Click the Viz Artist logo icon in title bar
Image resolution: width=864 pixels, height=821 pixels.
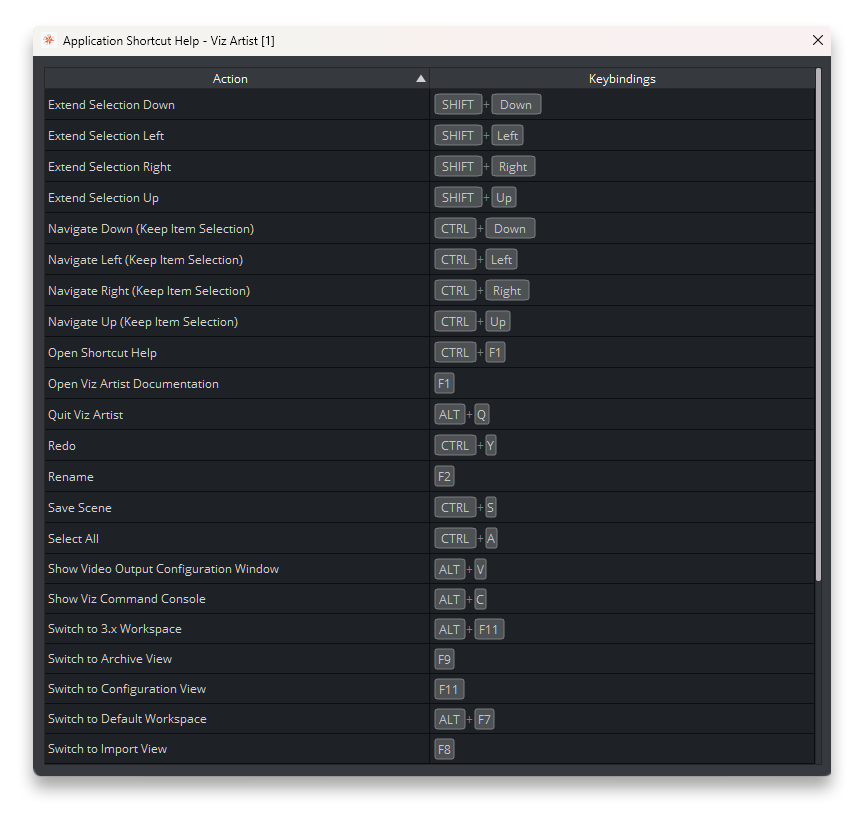pyautogui.click(x=48, y=40)
